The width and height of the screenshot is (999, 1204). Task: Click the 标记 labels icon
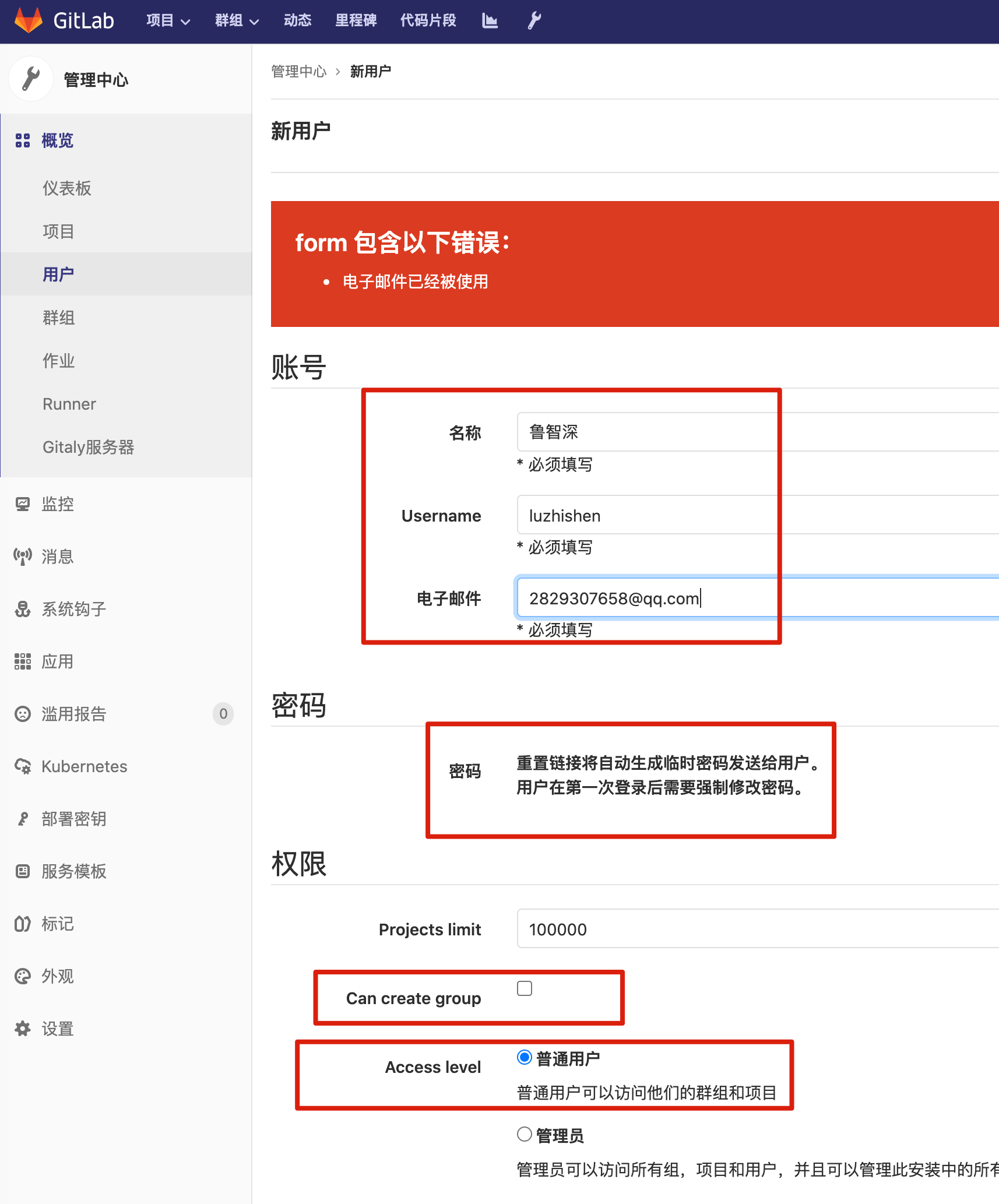[x=23, y=924]
